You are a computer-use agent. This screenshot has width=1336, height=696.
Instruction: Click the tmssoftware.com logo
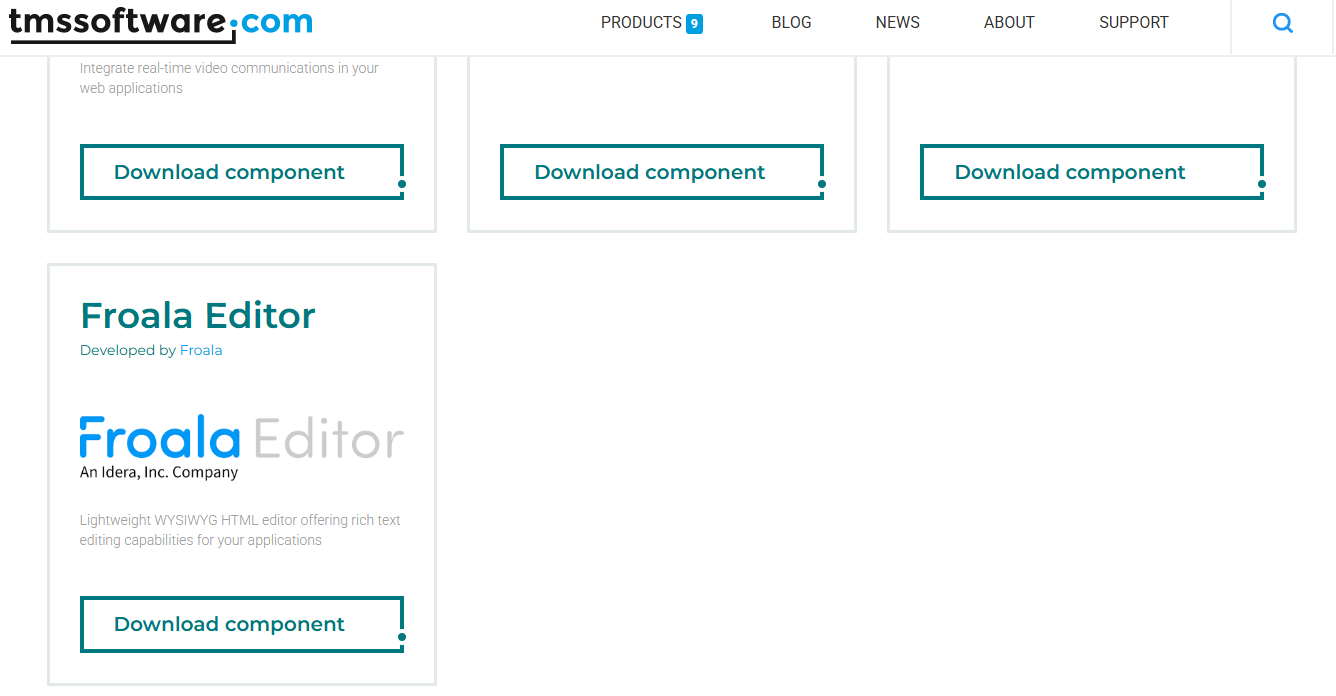click(160, 22)
